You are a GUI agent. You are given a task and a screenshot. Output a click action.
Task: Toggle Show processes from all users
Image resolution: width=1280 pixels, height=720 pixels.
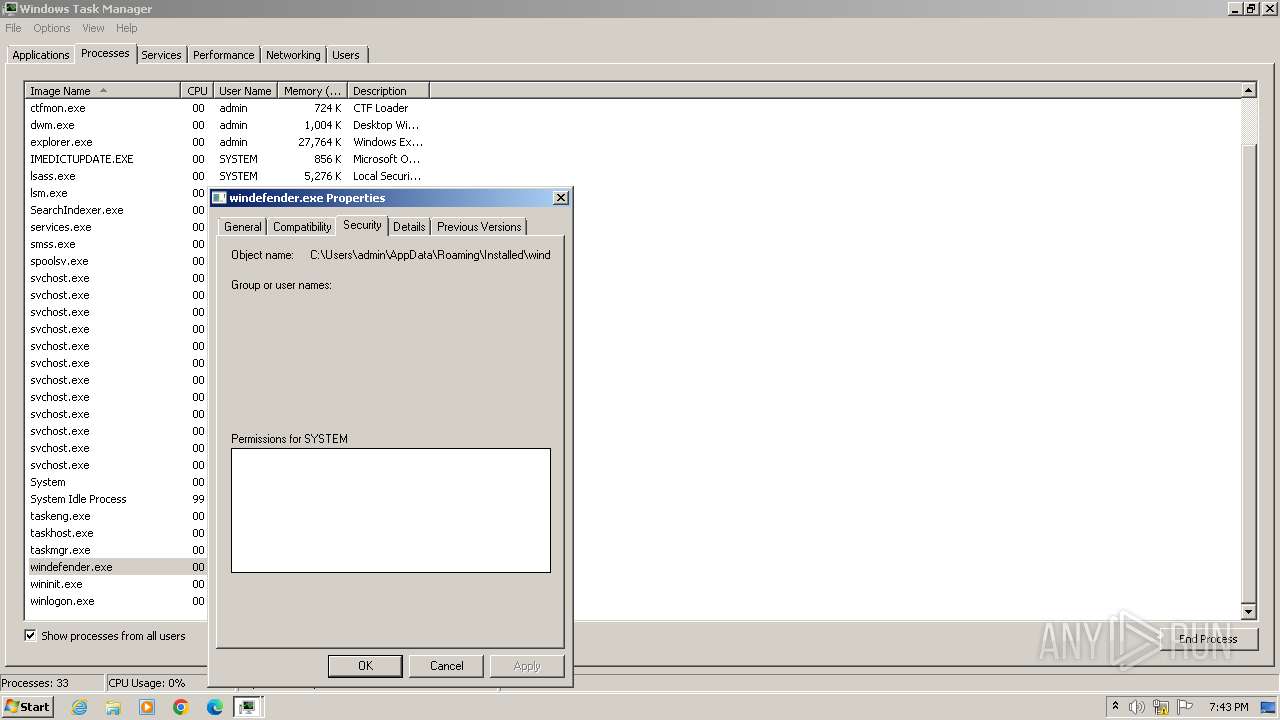[x=30, y=636]
